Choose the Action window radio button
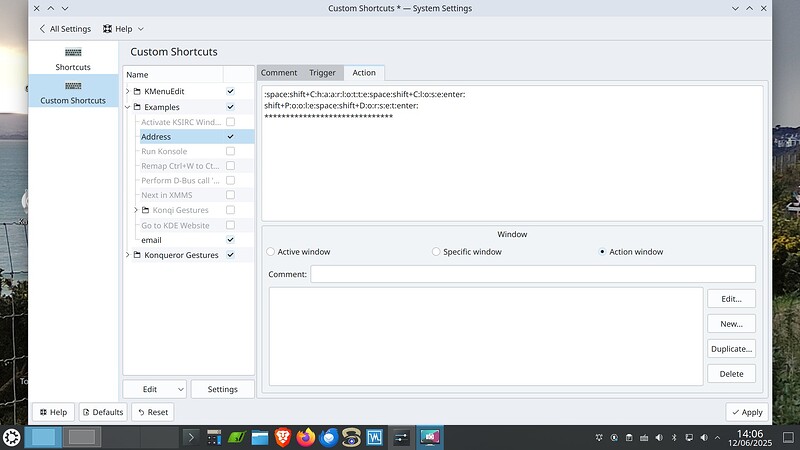800x450 pixels. tap(602, 252)
